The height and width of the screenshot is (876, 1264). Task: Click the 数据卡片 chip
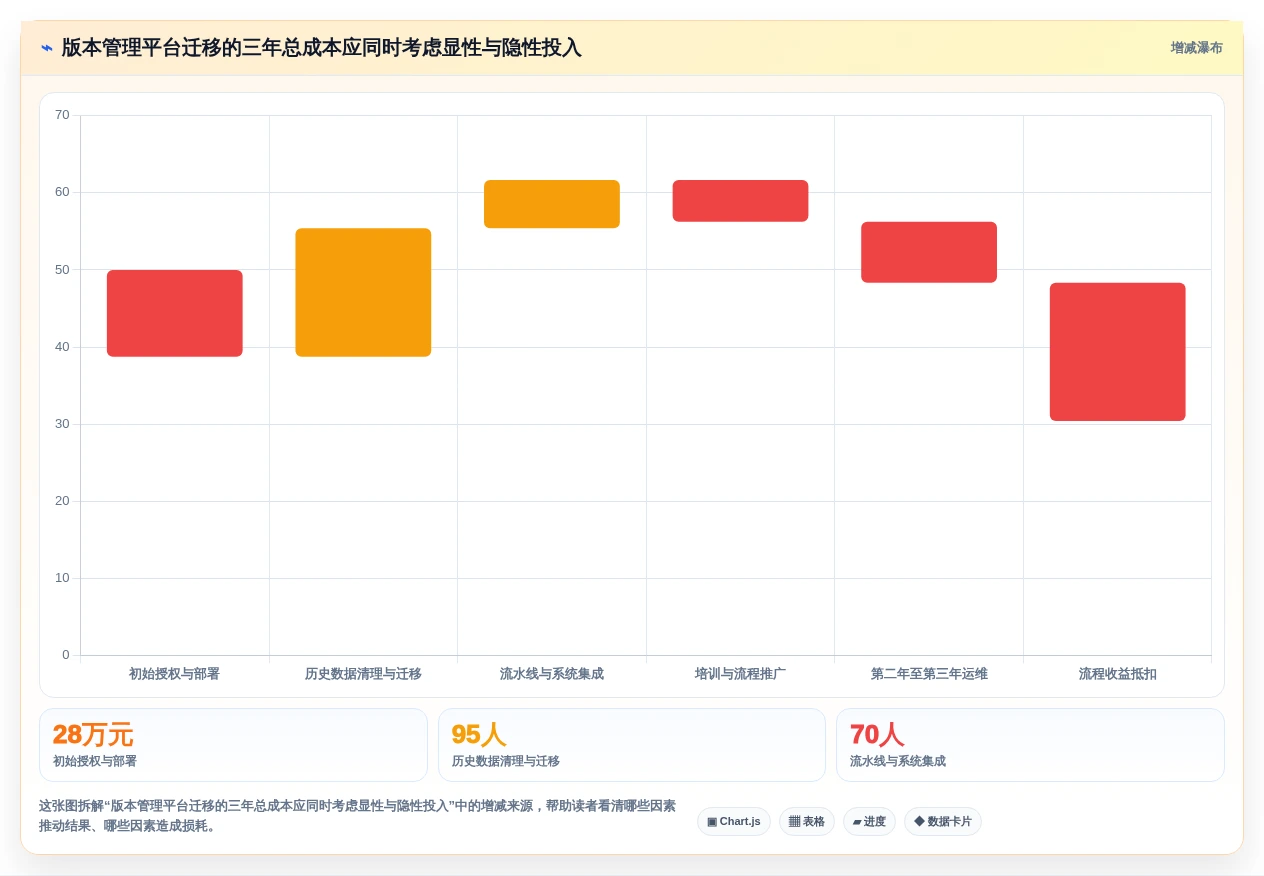[943, 822]
